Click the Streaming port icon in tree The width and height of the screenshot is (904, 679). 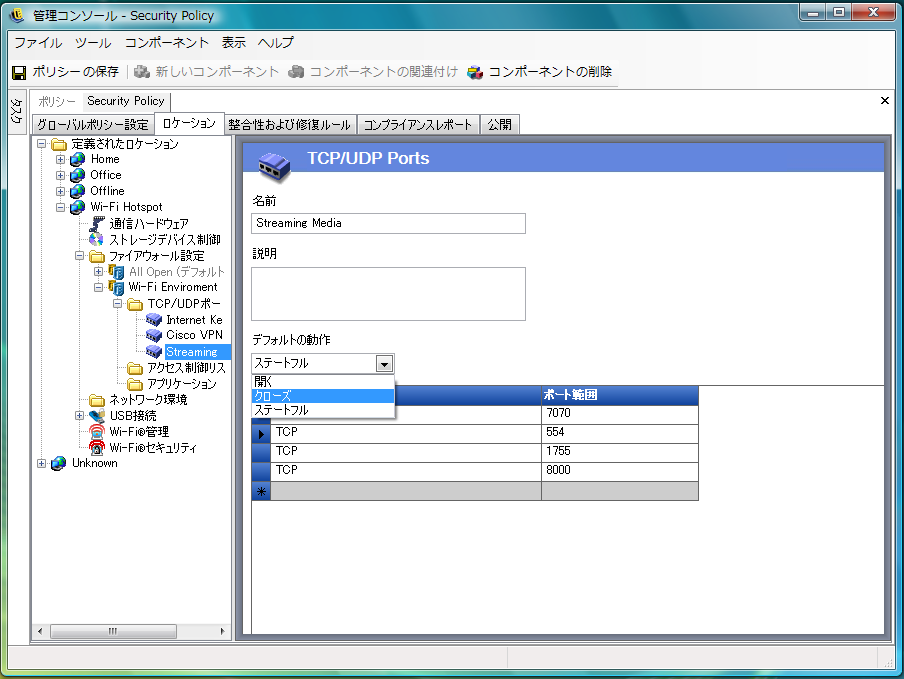pos(153,352)
